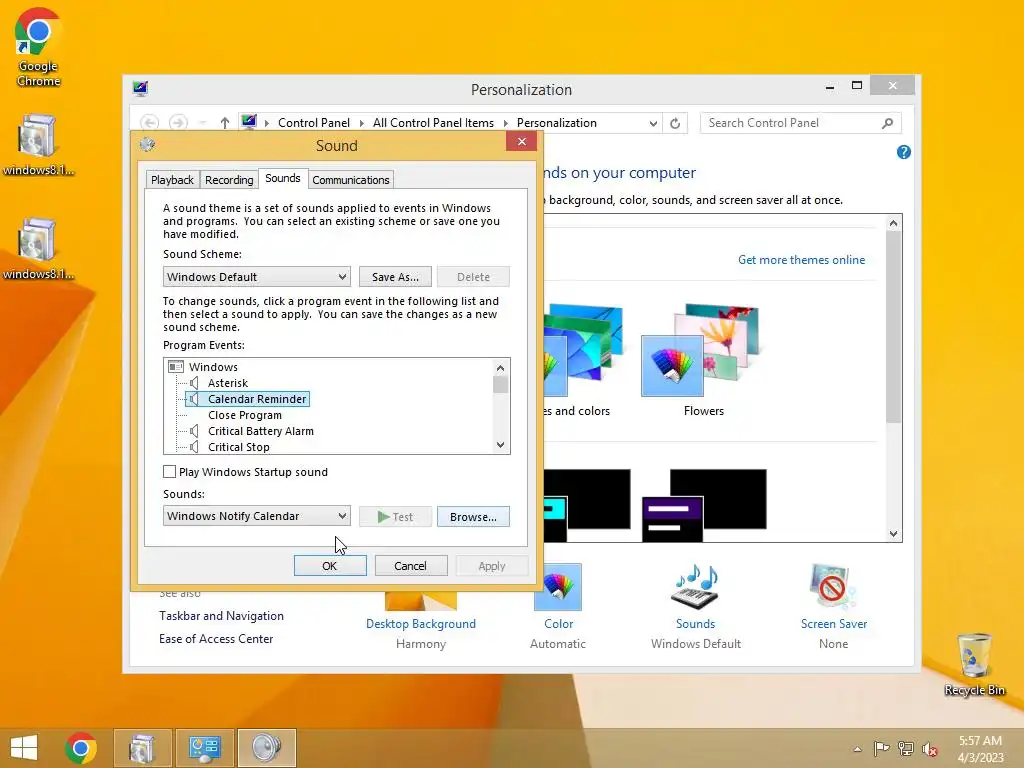1024x768 pixels.
Task: Select the Sounds tab
Action: [283, 178]
